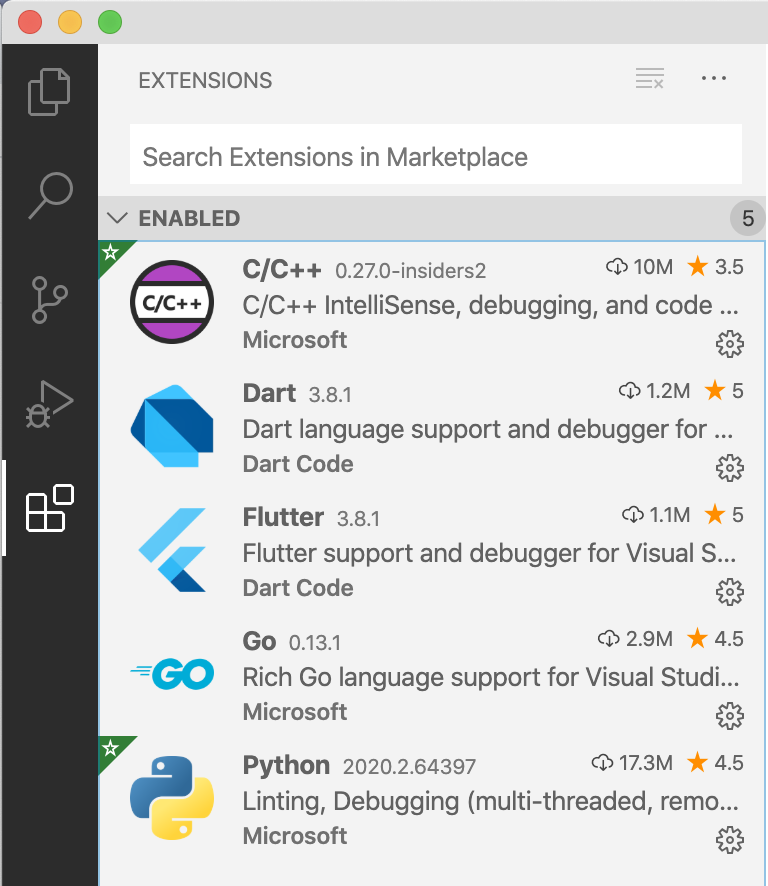The image size is (768, 886).
Task: Click the C/C++ extension logo
Action: click(x=172, y=302)
